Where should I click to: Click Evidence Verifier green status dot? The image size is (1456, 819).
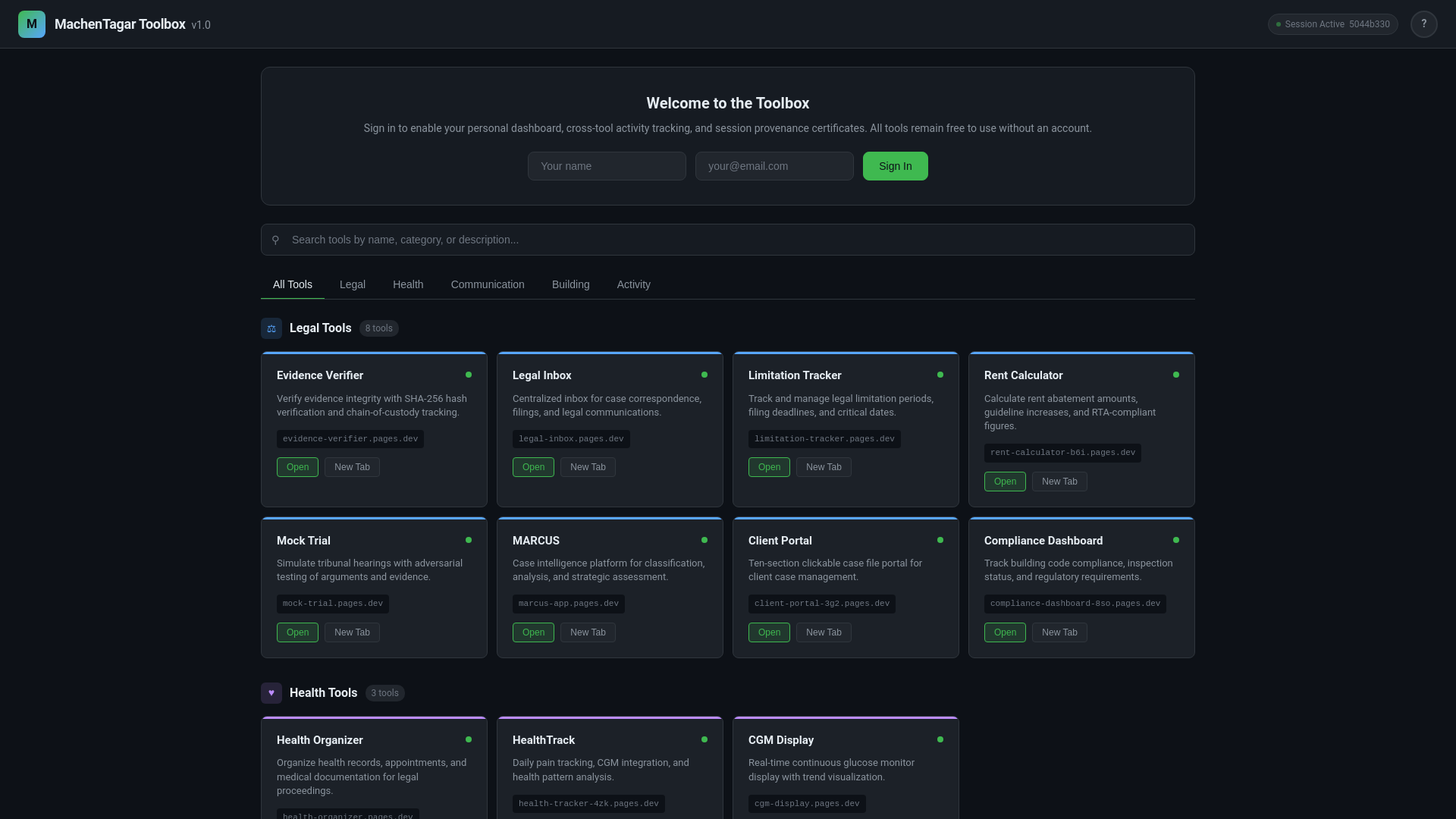(x=469, y=375)
